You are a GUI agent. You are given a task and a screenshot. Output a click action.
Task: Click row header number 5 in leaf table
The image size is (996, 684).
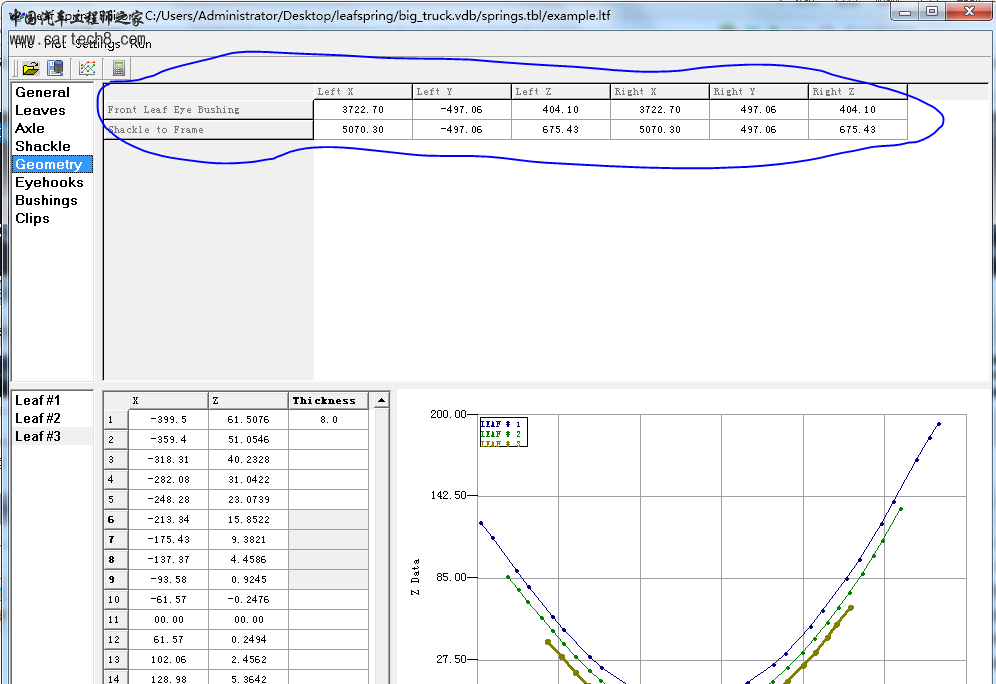point(116,499)
